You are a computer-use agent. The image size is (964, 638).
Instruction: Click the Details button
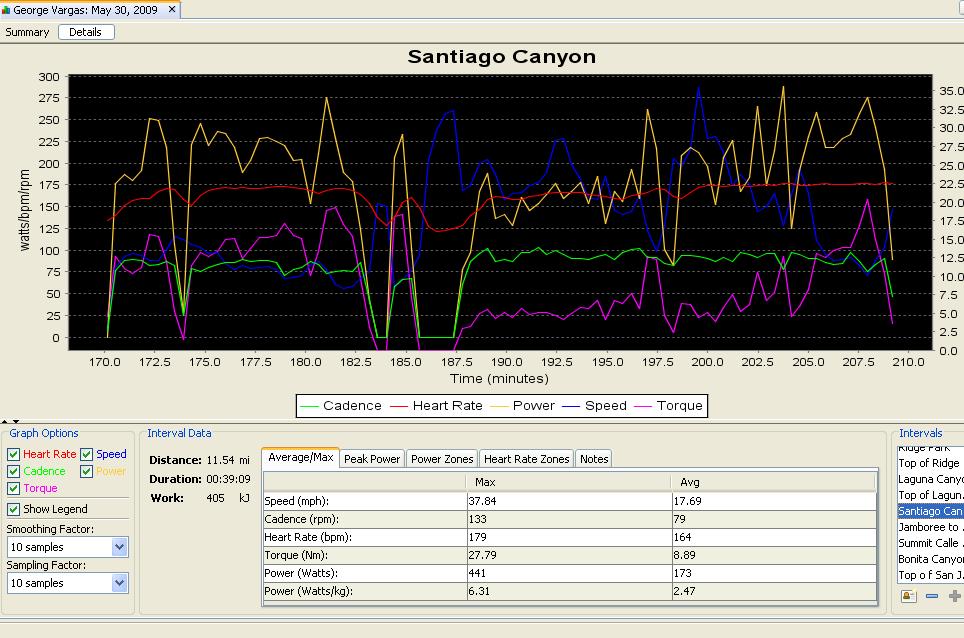(85, 32)
